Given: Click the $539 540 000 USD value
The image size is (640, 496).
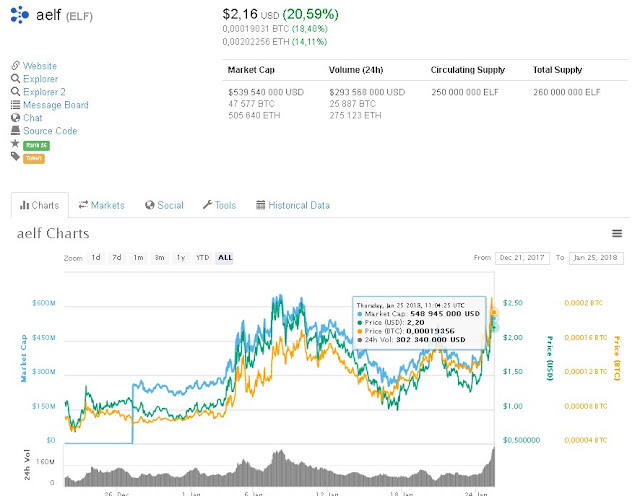Looking at the screenshot, I should [x=266, y=92].
